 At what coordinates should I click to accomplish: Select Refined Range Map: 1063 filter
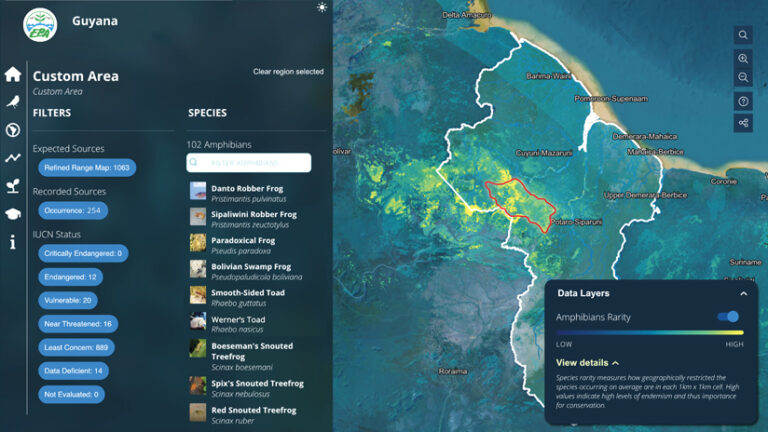(87, 168)
